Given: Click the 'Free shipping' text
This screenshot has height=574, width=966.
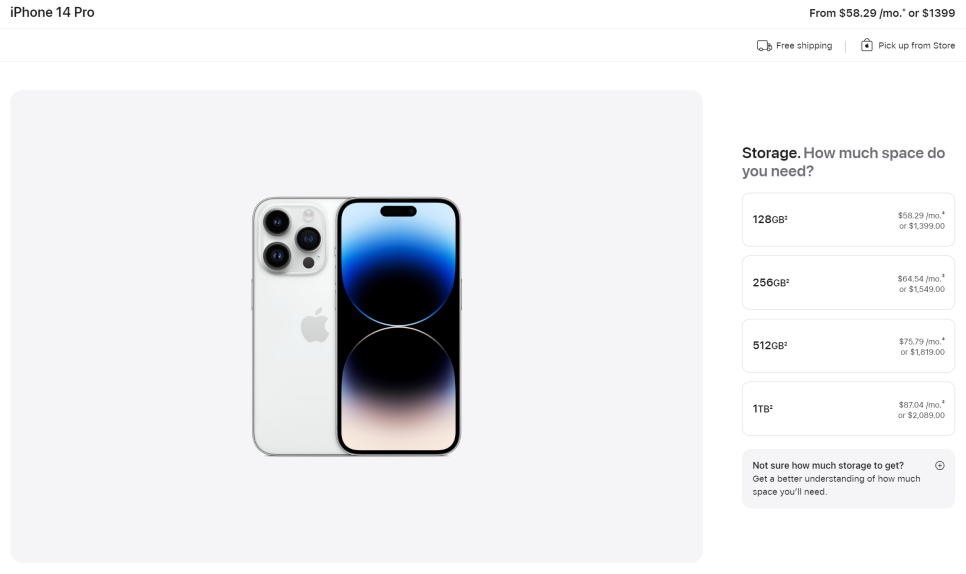Looking at the screenshot, I should [x=804, y=46].
